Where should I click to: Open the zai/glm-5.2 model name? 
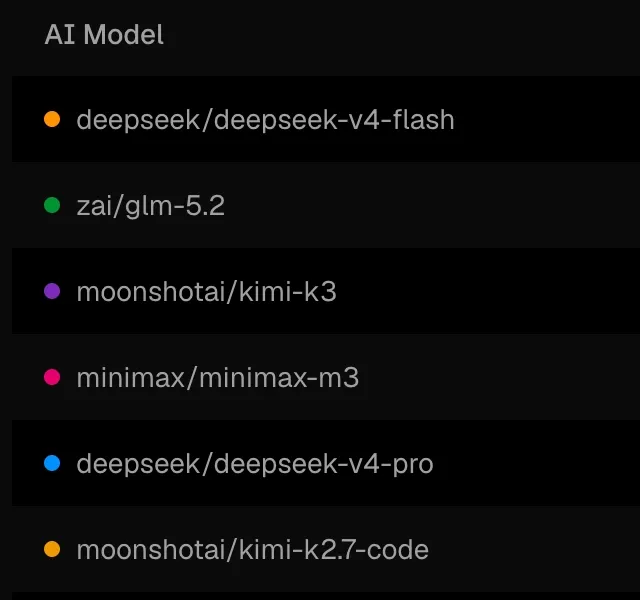tap(151, 206)
